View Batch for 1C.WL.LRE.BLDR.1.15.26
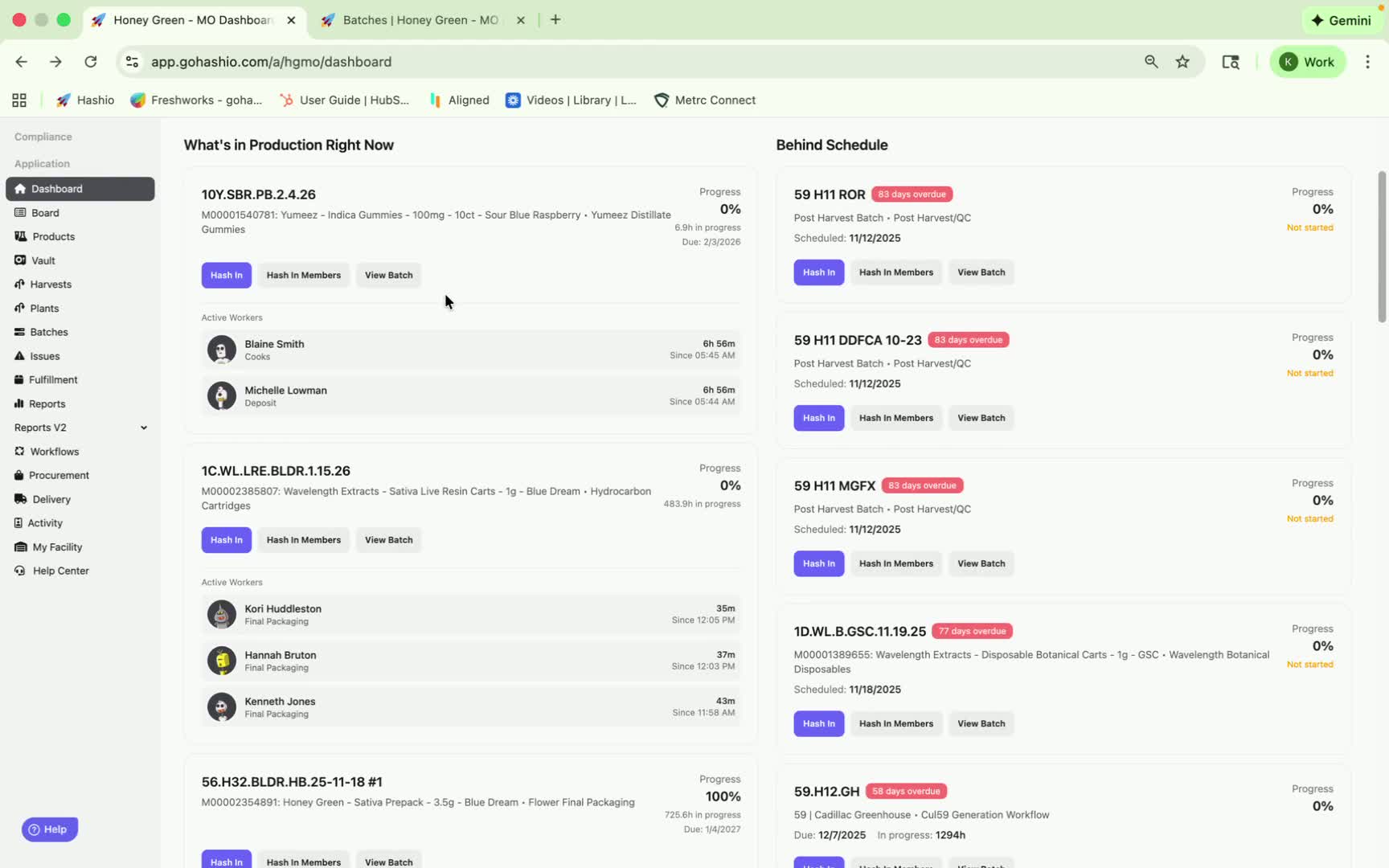The height and width of the screenshot is (868, 1389). [x=389, y=540]
